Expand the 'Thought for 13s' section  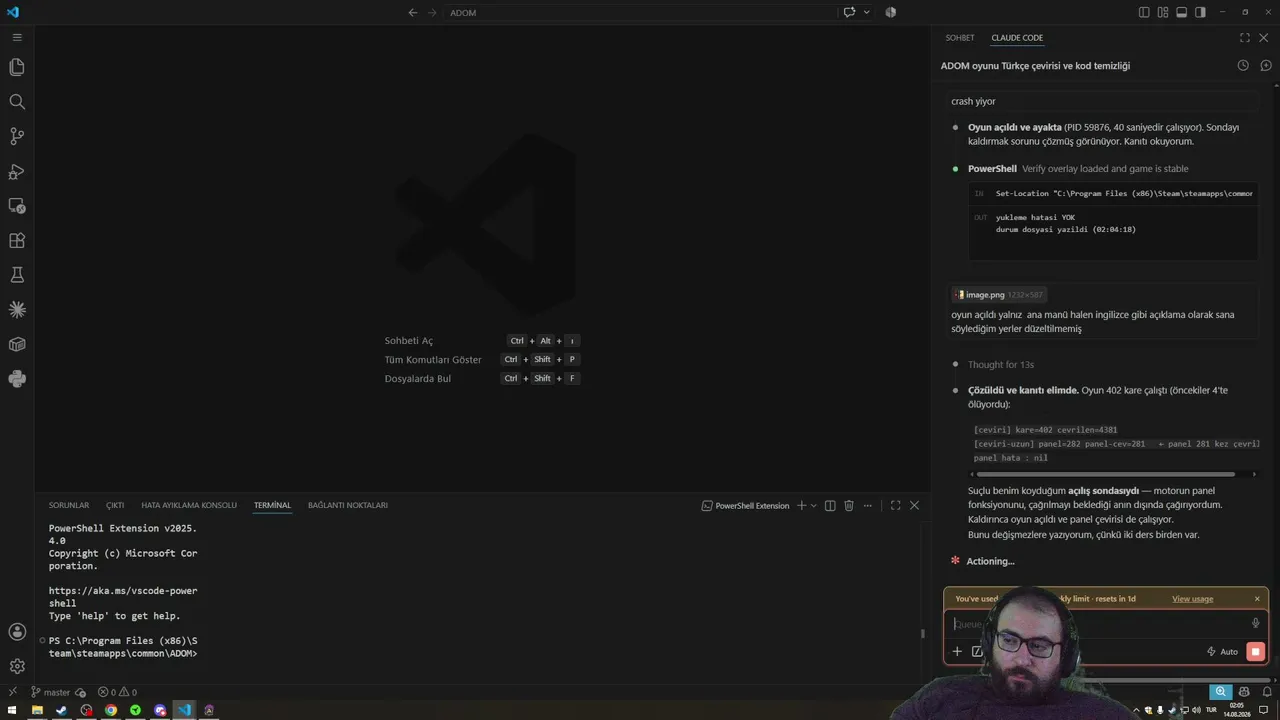tap(1000, 365)
